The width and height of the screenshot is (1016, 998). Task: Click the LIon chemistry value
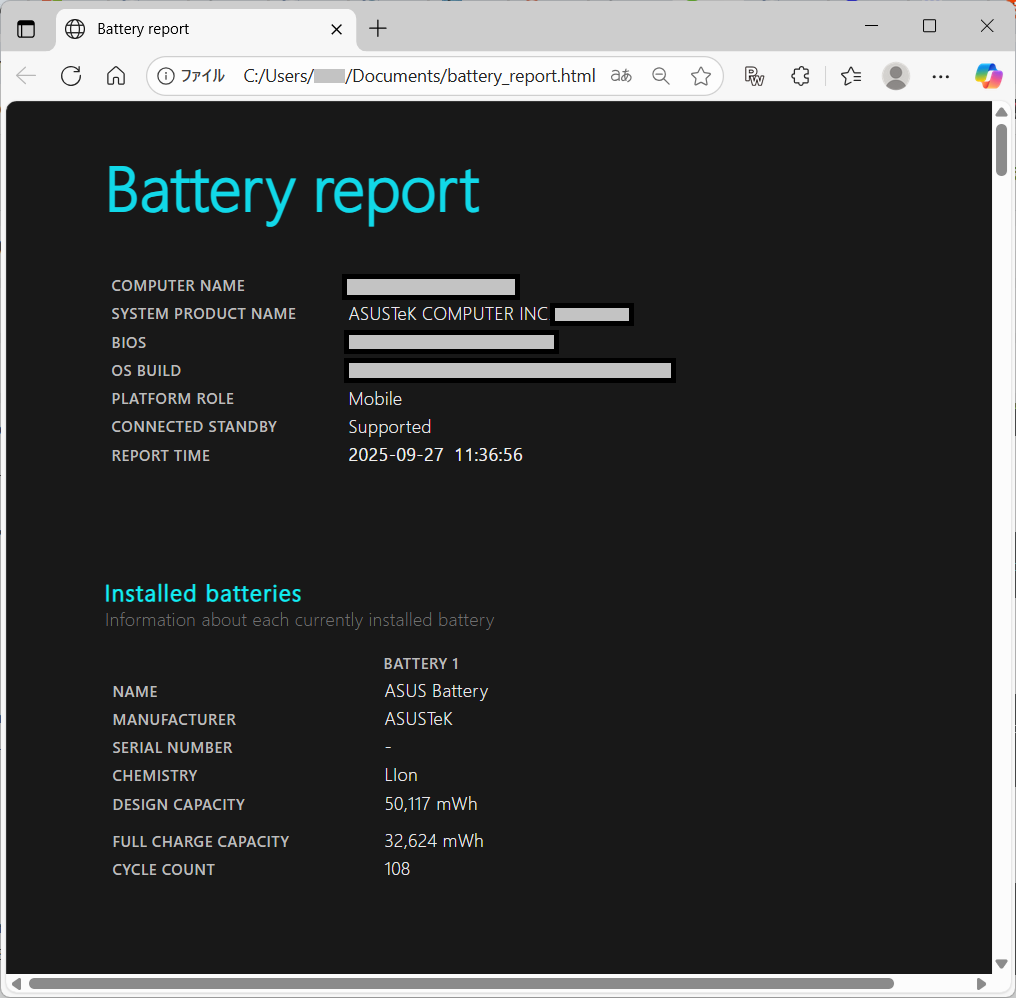coord(401,776)
